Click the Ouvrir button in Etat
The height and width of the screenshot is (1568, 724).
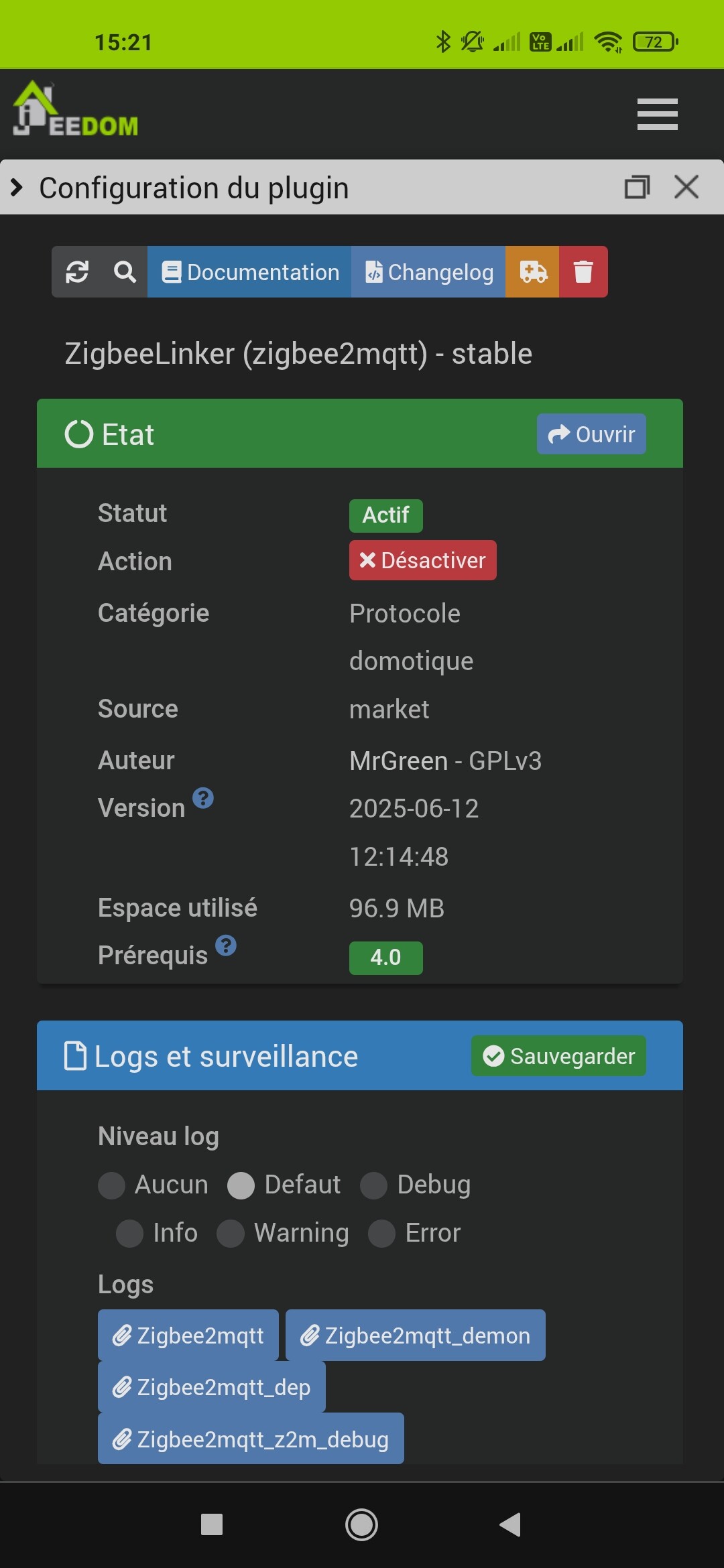click(591, 434)
